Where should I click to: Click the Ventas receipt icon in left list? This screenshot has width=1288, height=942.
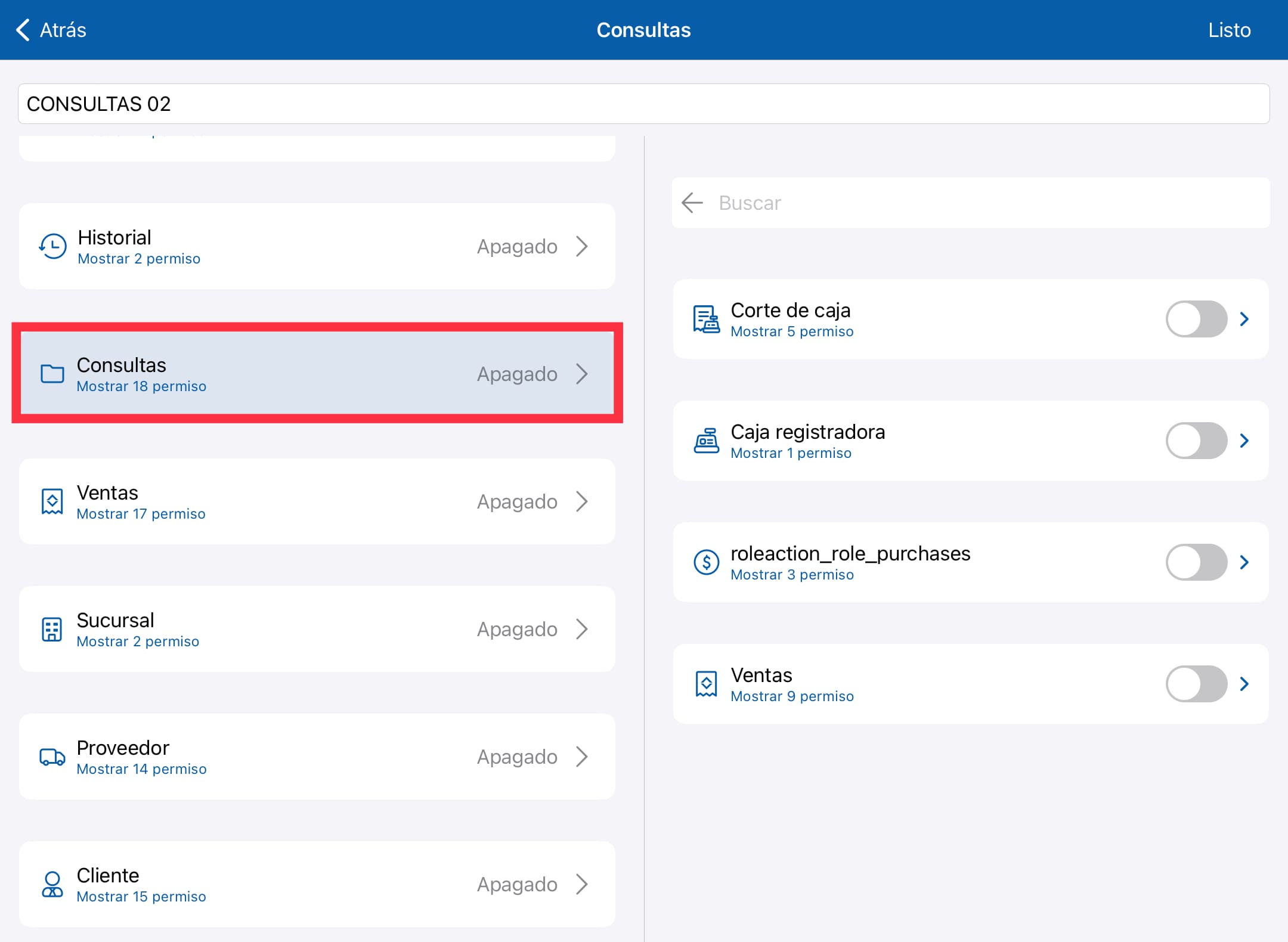tap(52, 501)
